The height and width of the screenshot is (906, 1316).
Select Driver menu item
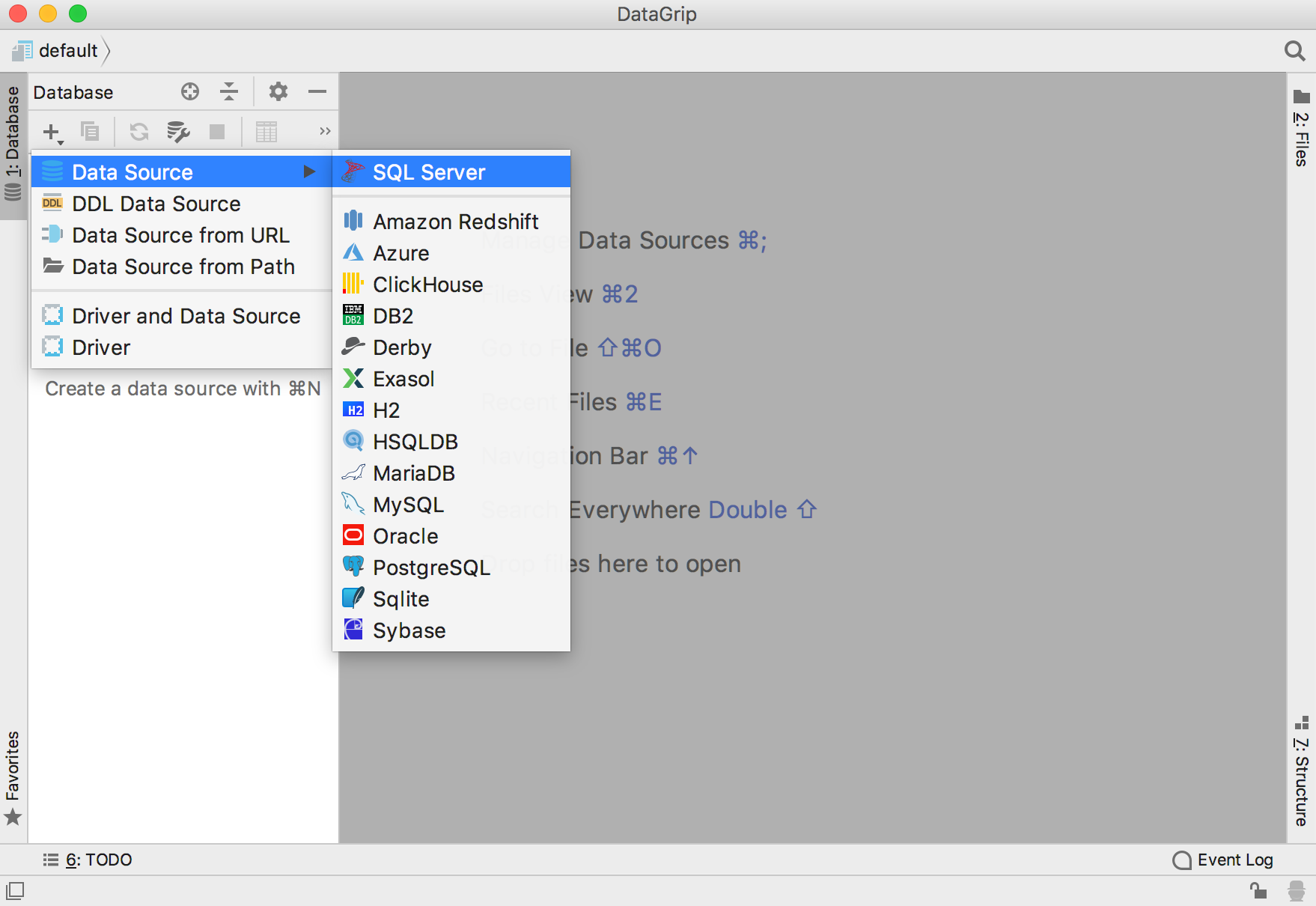click(x=181, y=347)
